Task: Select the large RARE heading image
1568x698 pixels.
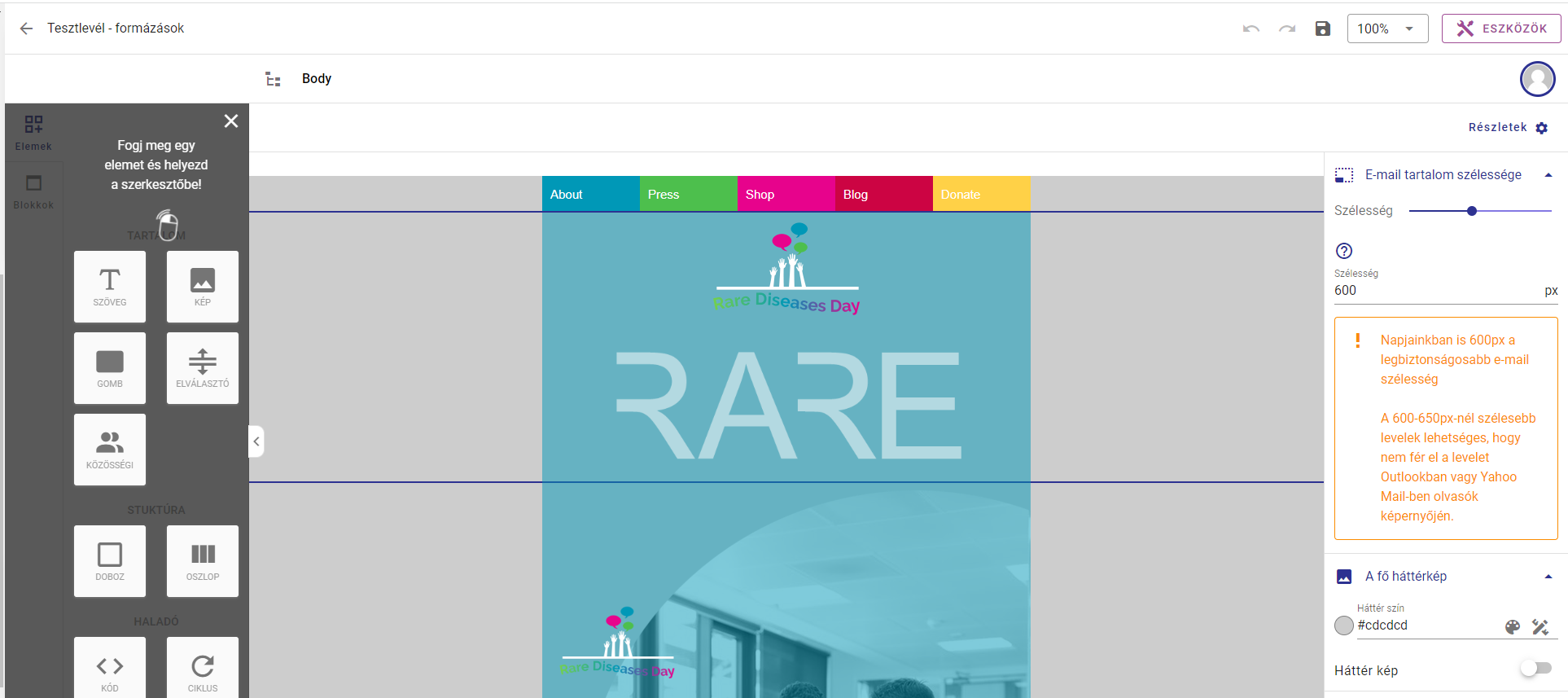Action: click(x=788, y=406)
